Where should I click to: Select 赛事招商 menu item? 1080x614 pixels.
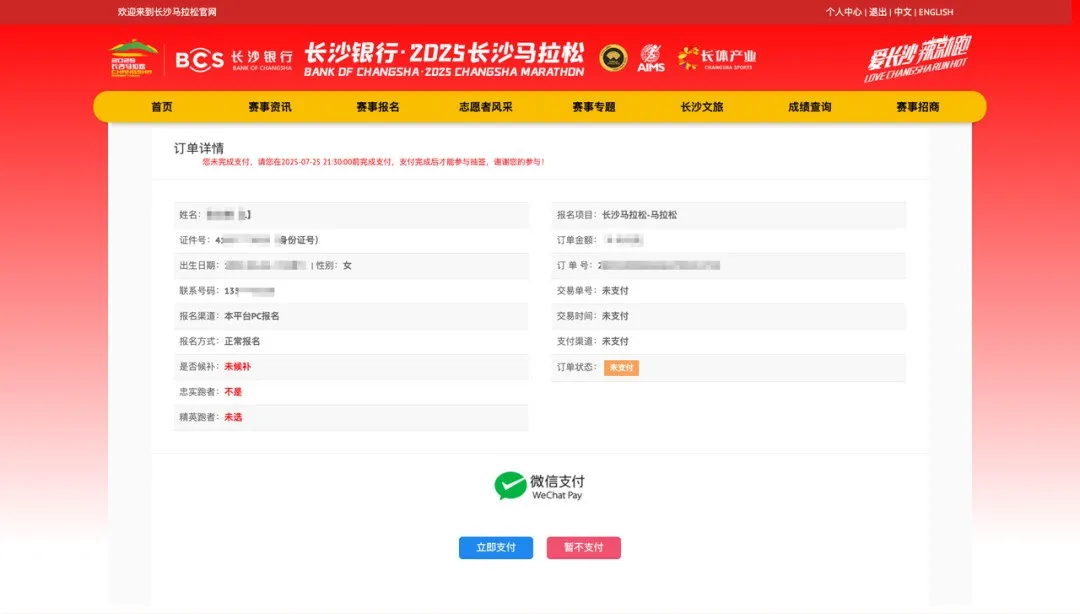(x=917, y=107)
